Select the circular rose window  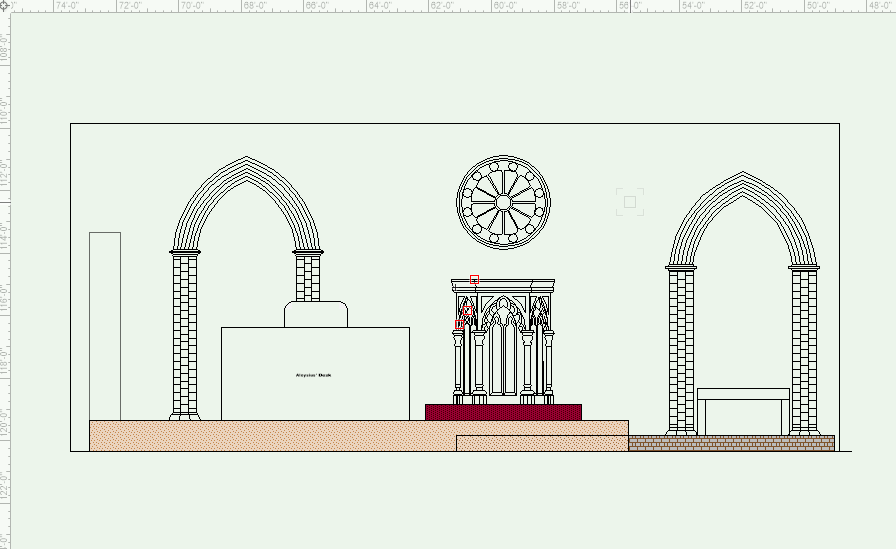[x=503, y=202]
